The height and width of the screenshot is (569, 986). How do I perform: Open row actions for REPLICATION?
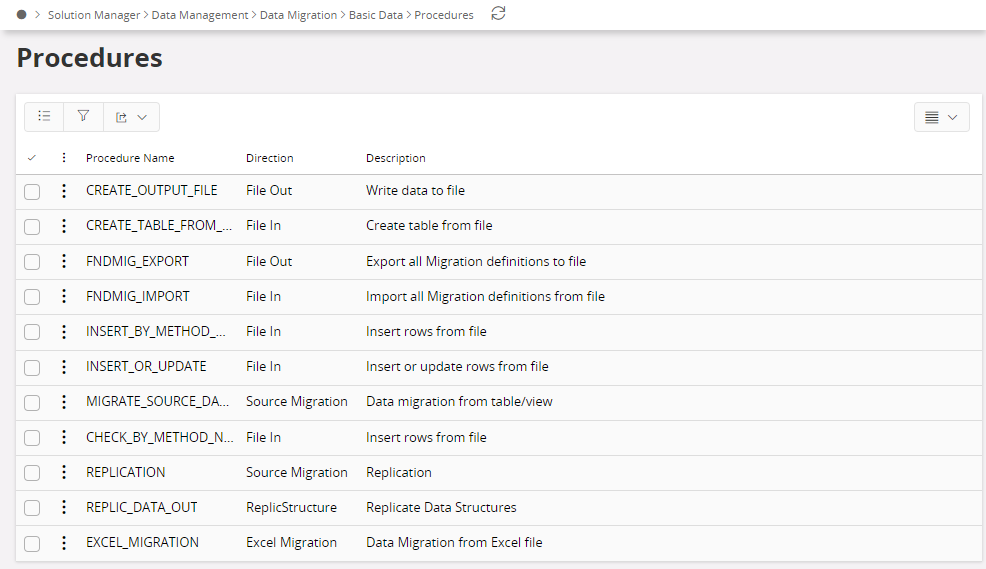tap(64, 472)
